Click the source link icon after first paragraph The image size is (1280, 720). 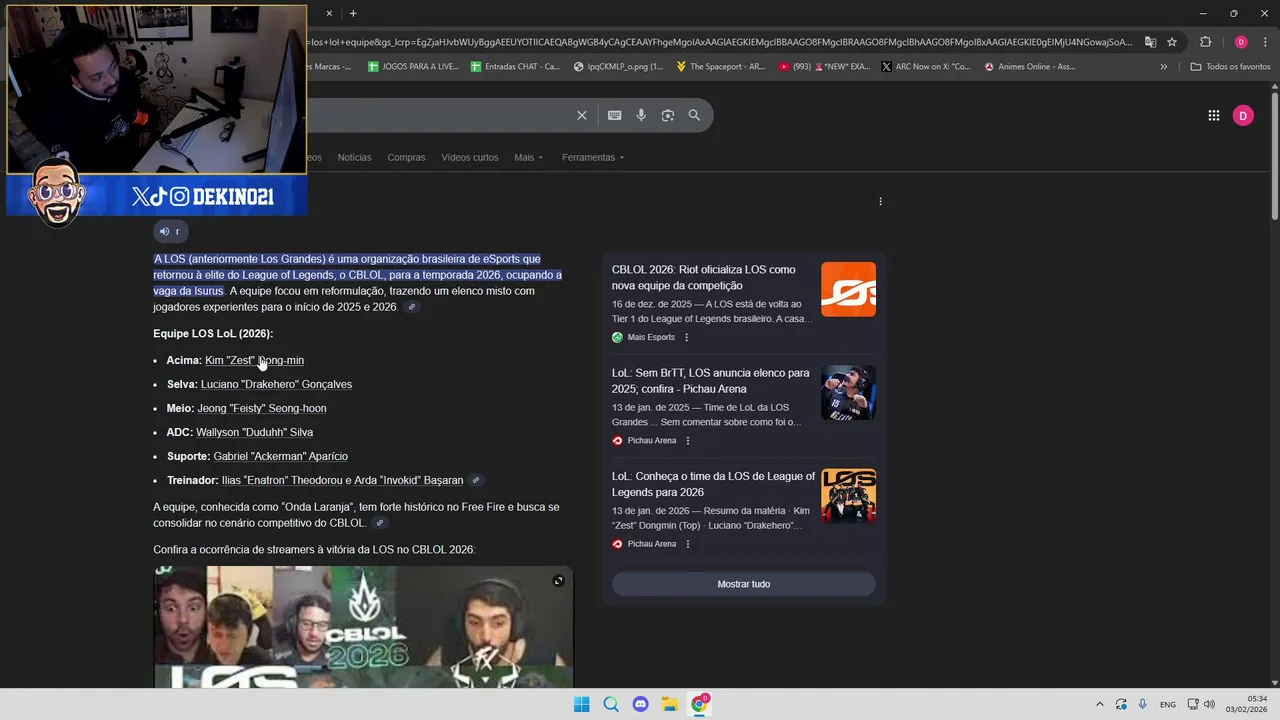pyautogui.click(x=412, y=307)
